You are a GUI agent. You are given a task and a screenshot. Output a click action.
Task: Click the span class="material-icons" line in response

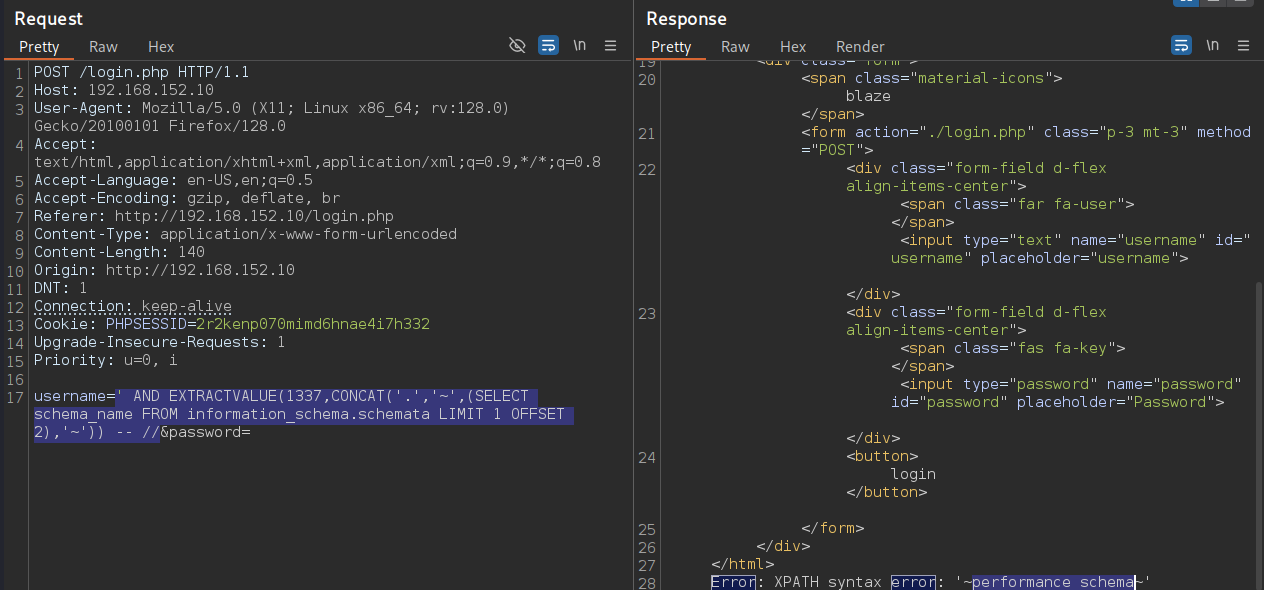pos(931,78)
